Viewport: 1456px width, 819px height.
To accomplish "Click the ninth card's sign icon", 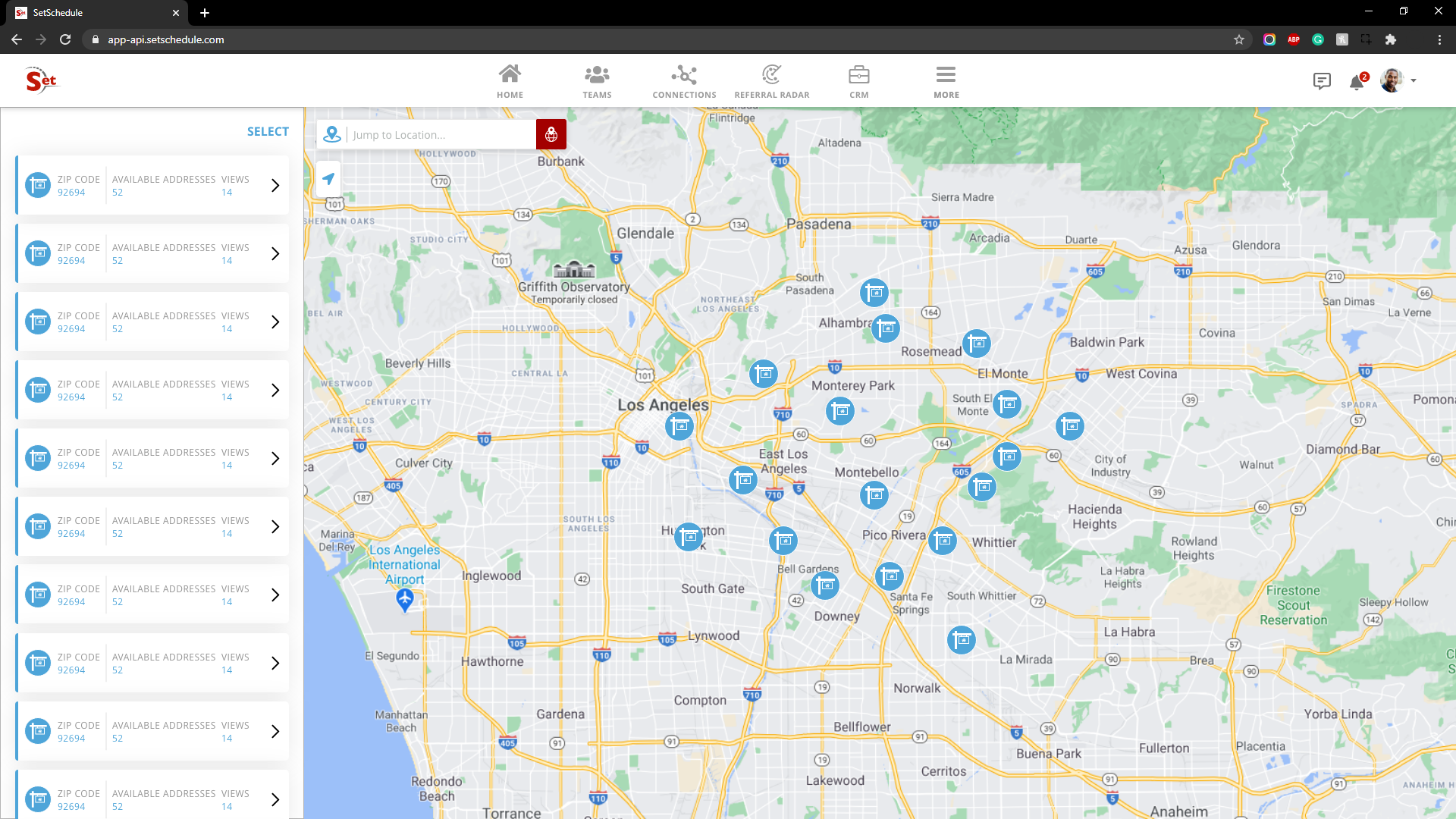I will [x=38, y=731].
